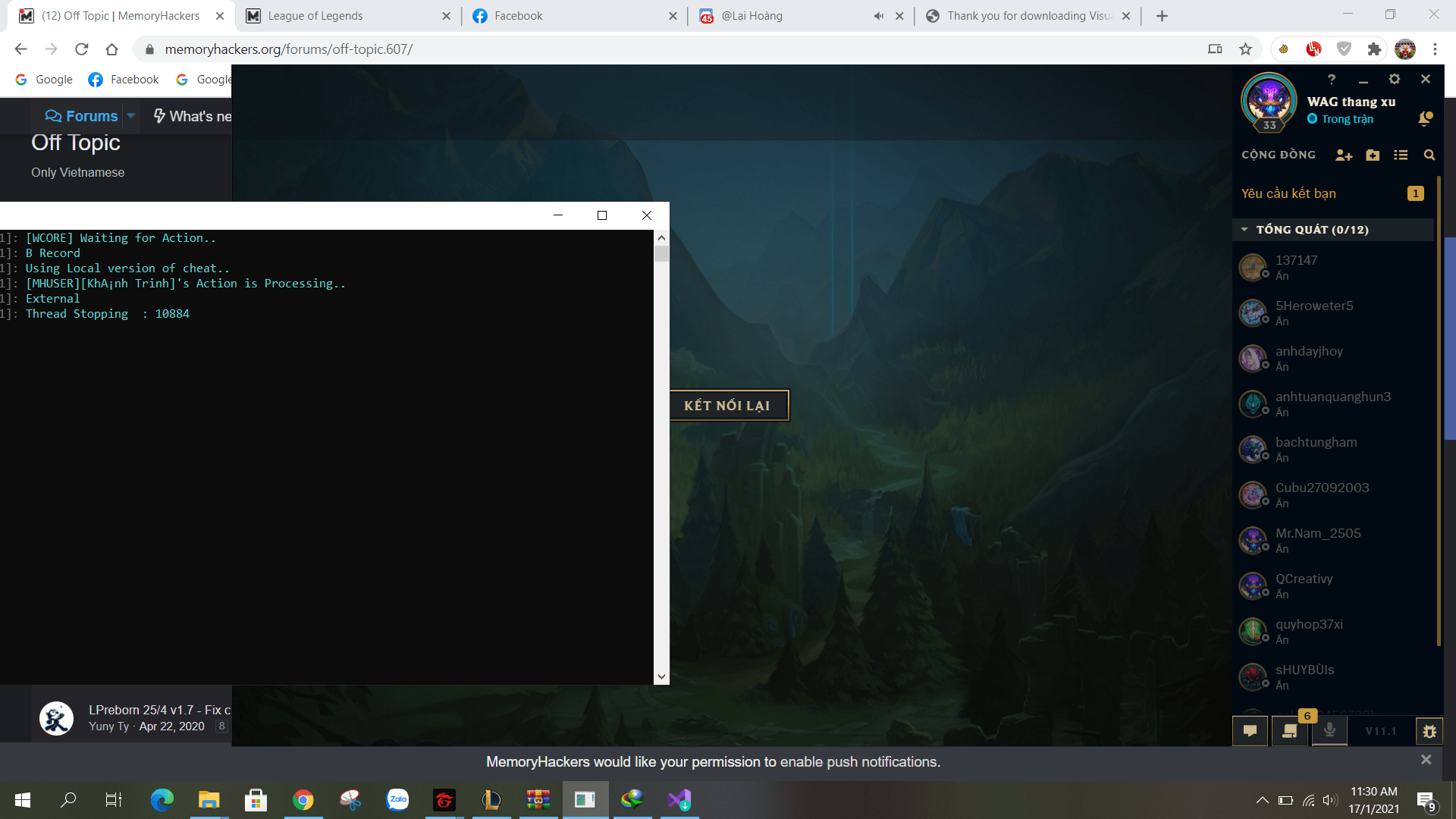Open the Chrome home page

coord(111,49)
